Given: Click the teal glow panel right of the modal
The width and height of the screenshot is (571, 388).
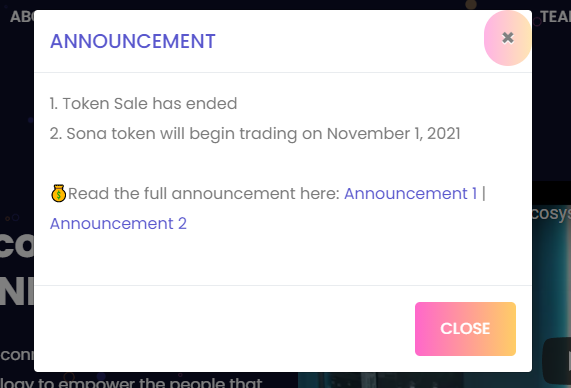Looking at the screenshot, I should (x=551, y=277).
